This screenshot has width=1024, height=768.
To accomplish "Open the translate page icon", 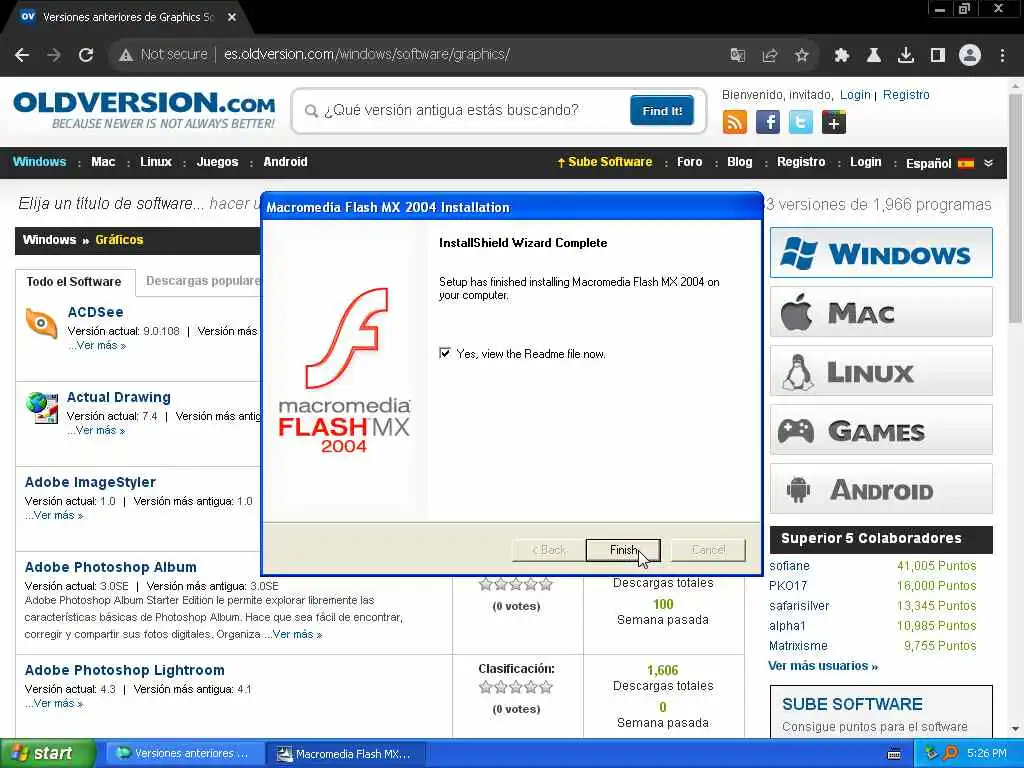I will coord(738,55).
